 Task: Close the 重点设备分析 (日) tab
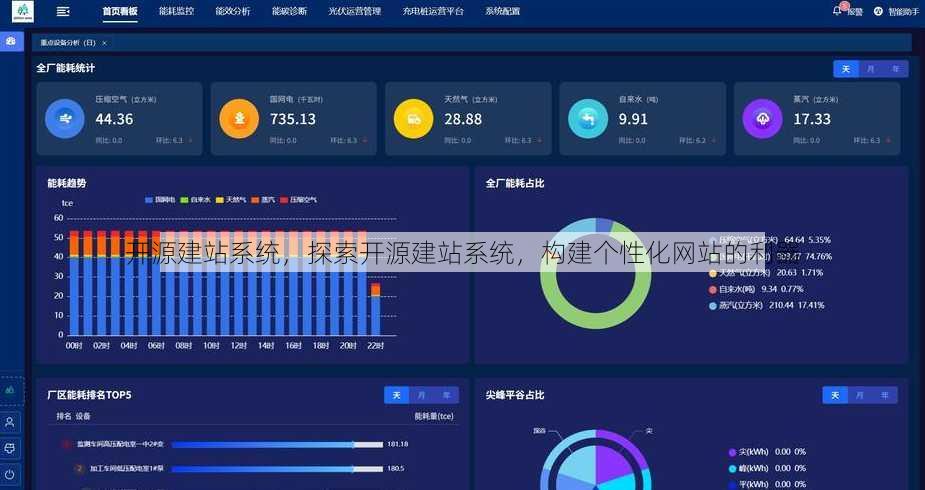[104, 43]
